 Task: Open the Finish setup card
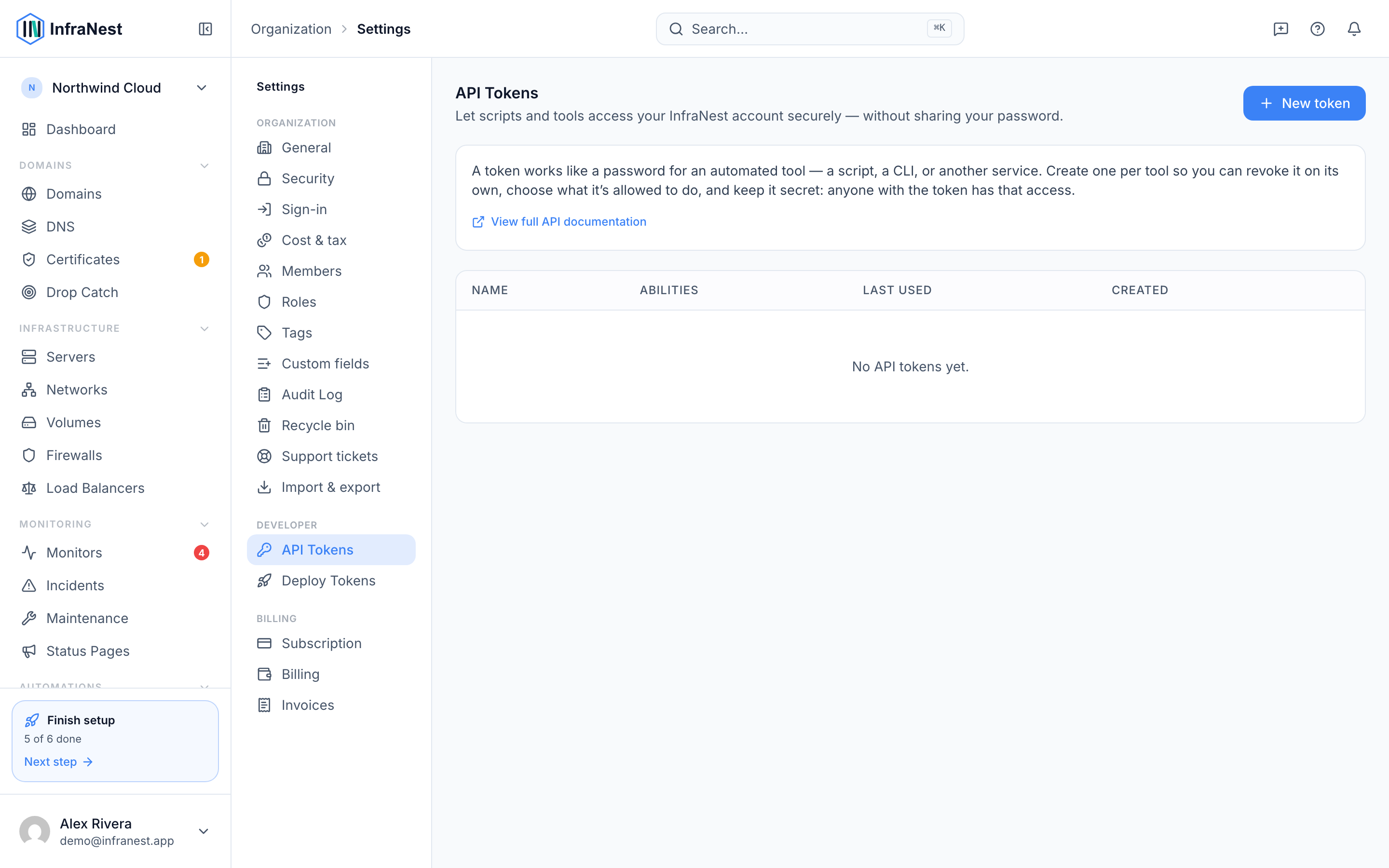coord(115,741)
